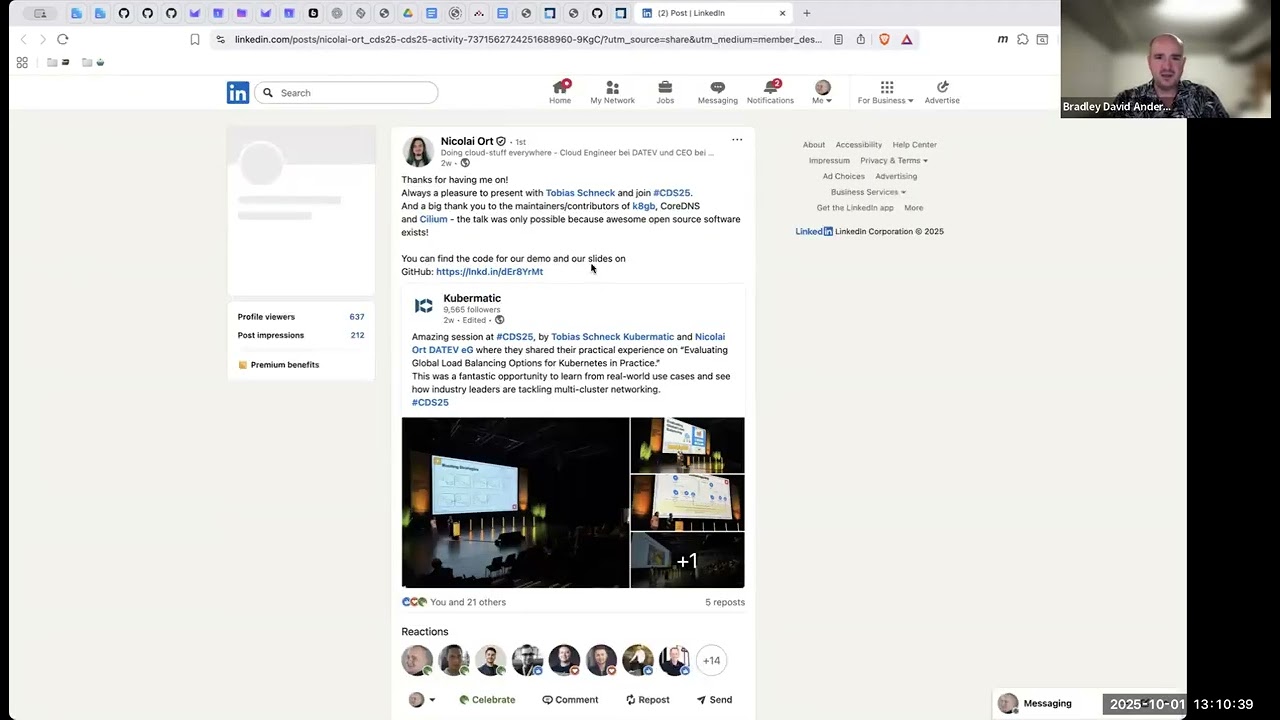This screenshot has width=1280, height=720.
Task: Open the Tobias Schneck mention link
Action: coord(580,193)
